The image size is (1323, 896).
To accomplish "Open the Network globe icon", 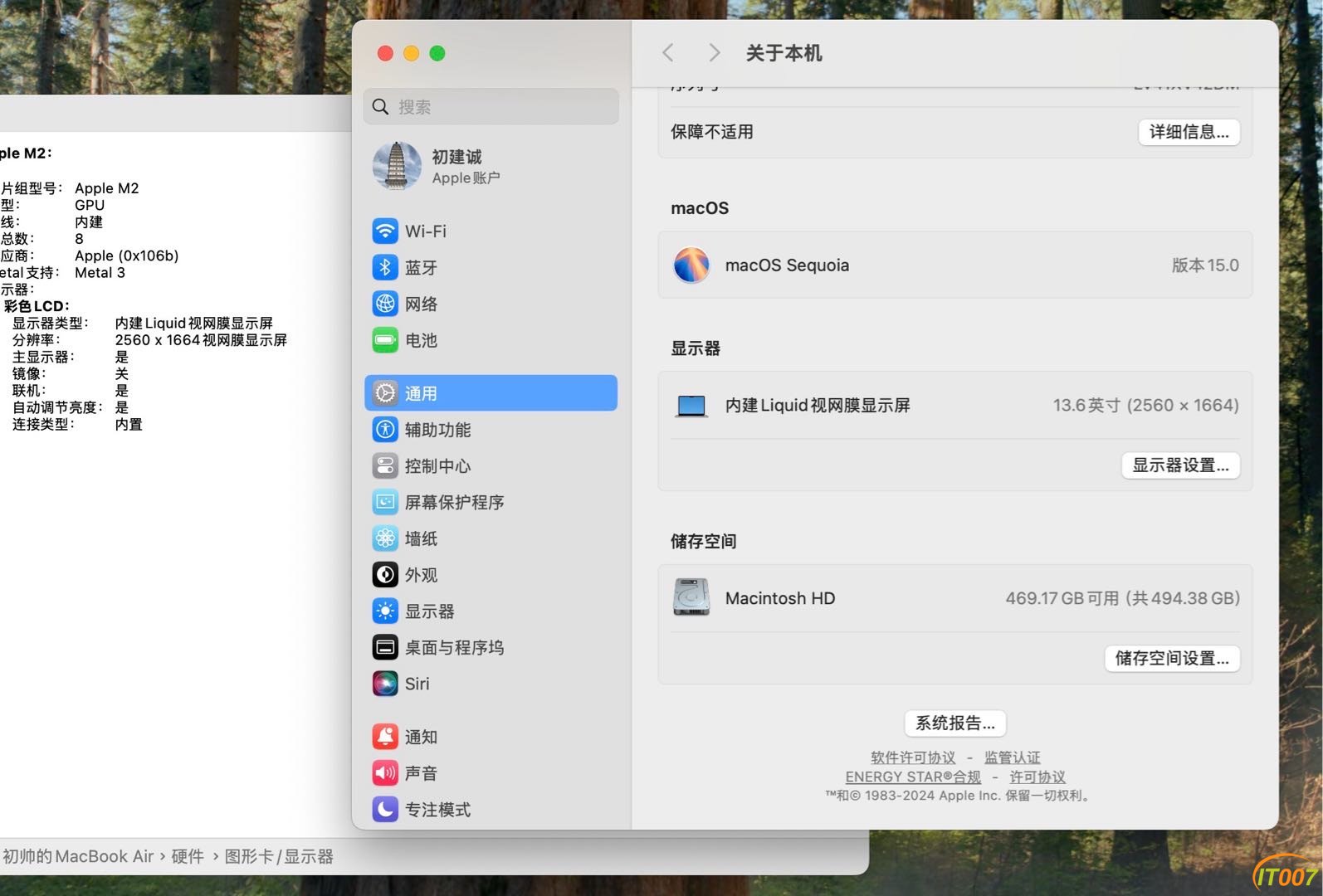I will point(385,304).
